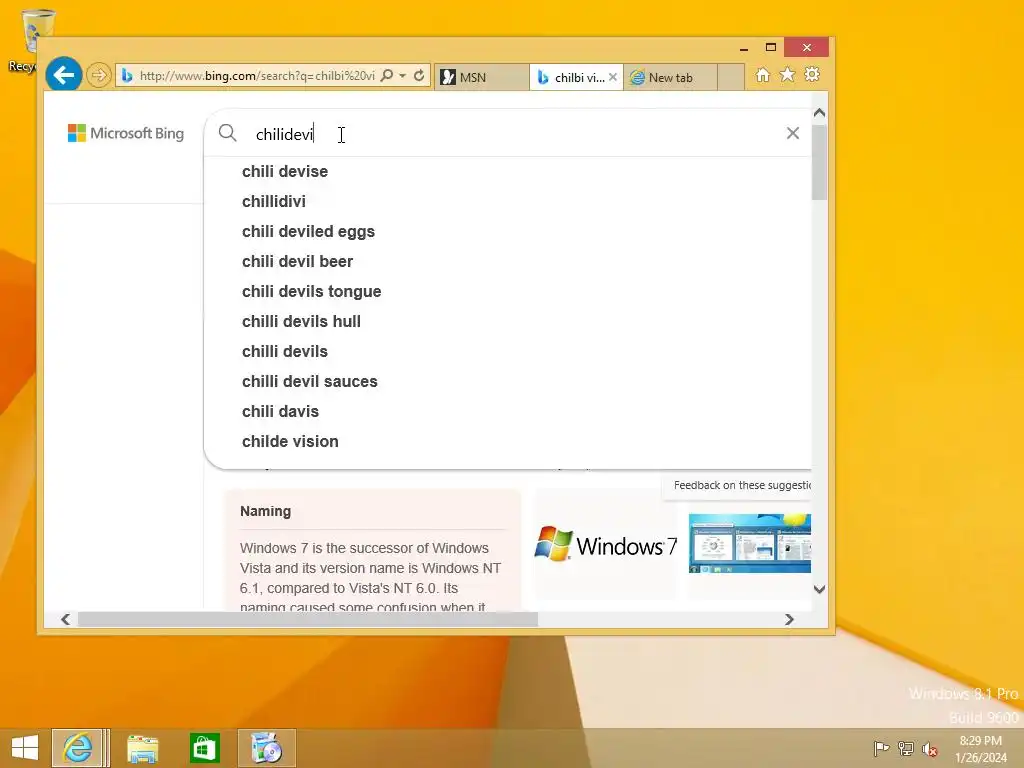Clear the search box with the X icon
1024x768 pixels.
click(x=793, y=133)
